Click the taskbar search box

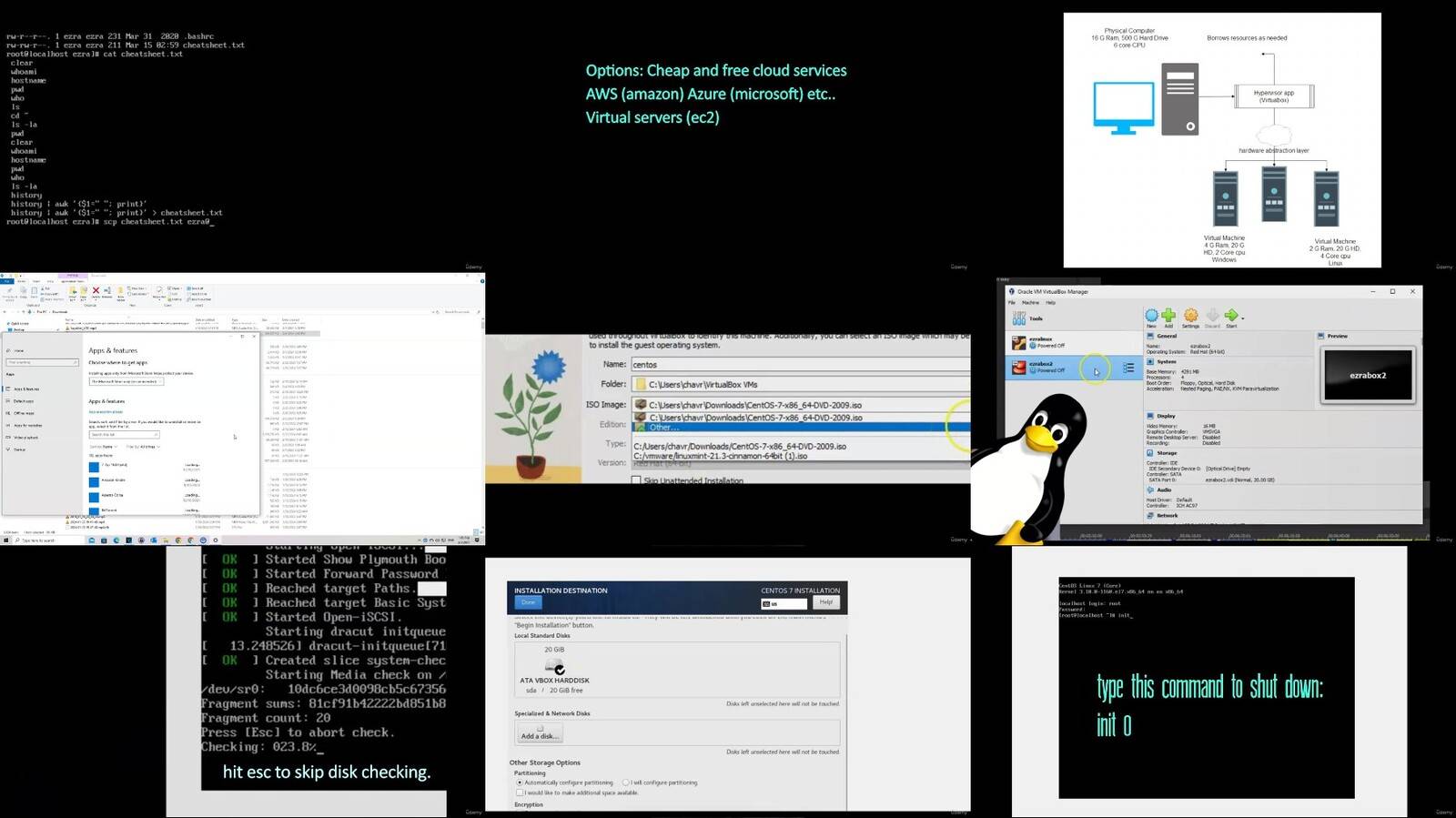pyautogui.click(x=47, y=540)
